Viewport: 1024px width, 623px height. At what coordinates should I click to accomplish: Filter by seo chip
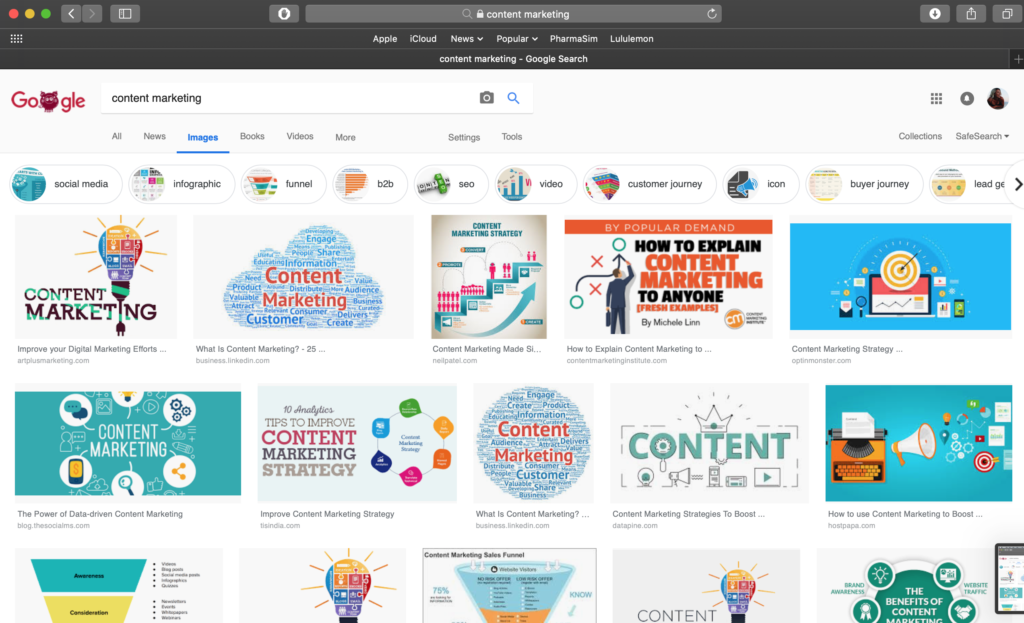pos(451,184)
